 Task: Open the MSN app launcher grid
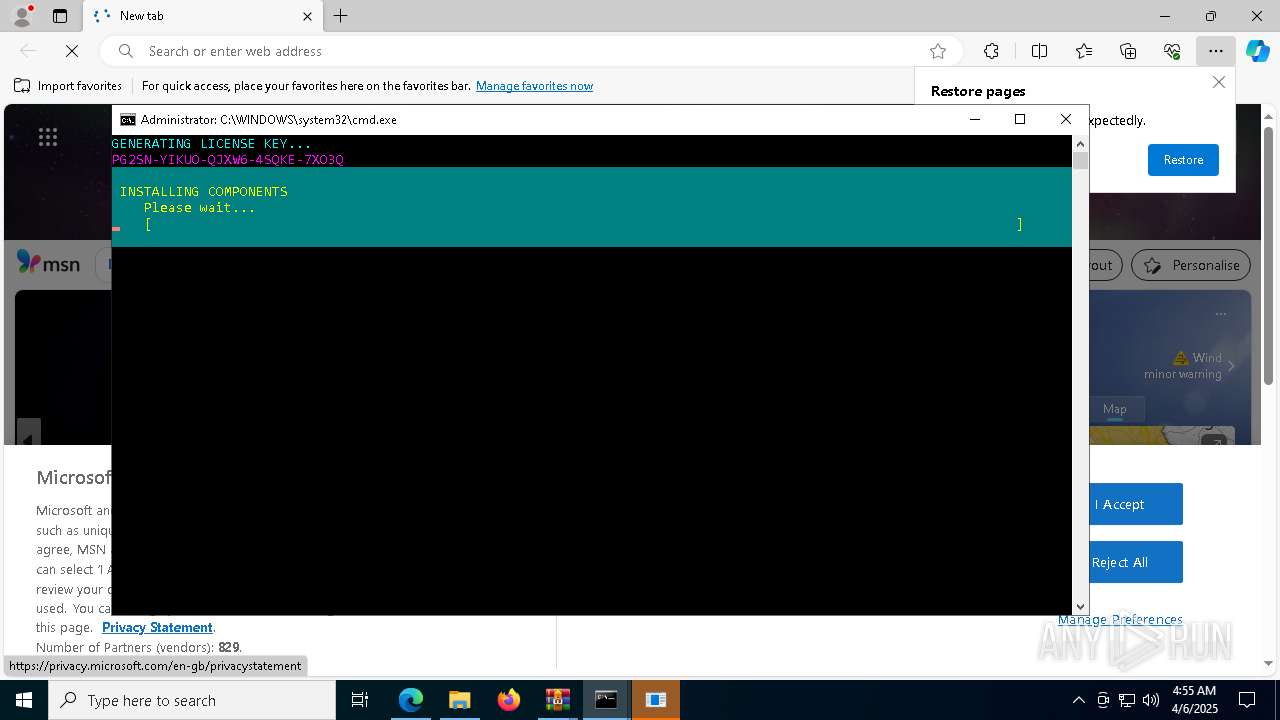47,137
